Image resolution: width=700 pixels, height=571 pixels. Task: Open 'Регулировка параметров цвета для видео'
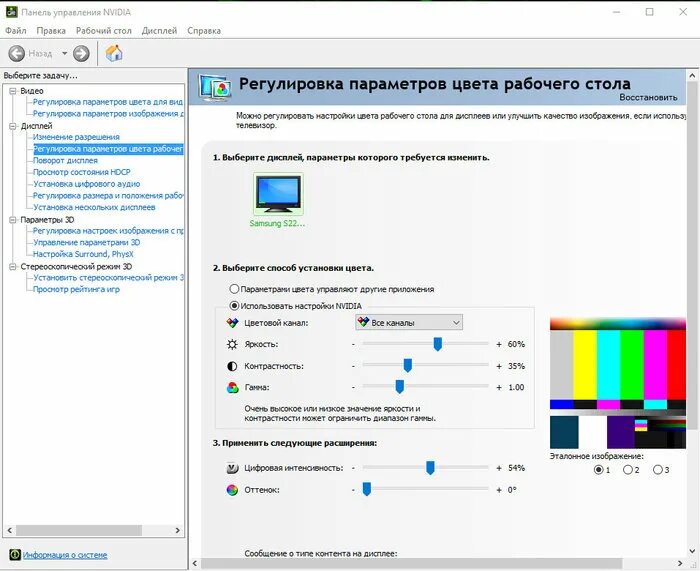click(108, 102)
